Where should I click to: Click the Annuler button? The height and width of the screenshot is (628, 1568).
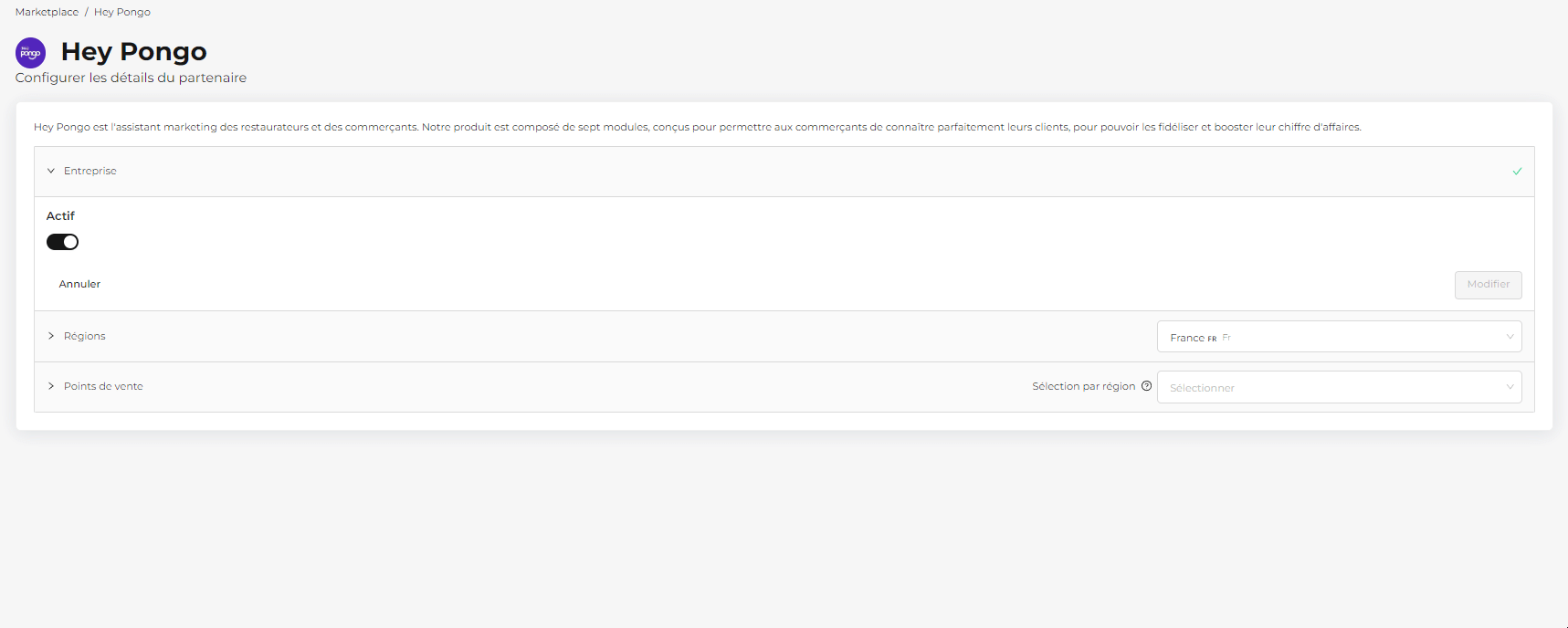point(80,284)
